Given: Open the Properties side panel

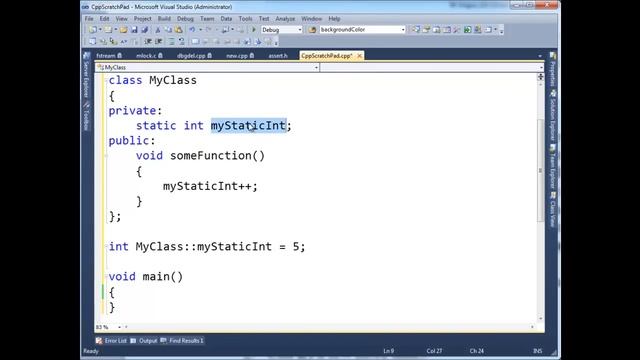Looking at the screenshot, I should pyautogui.click(x=553, y=70).
